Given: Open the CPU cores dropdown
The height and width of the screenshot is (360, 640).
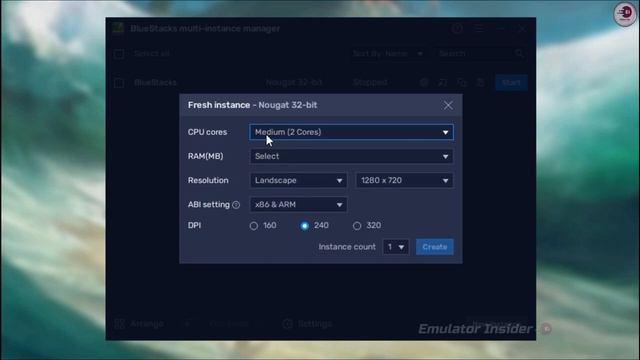Looking at the screenshot, I should pyautogui.click(x=351, y=132).
